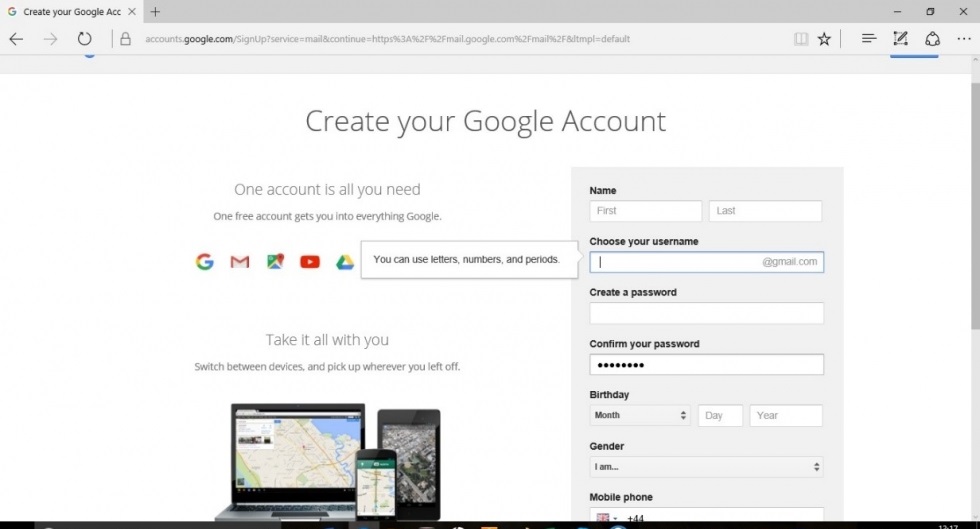Click the padlock security icon in address bar
The image size is (980, 529).
click(126, 39)
